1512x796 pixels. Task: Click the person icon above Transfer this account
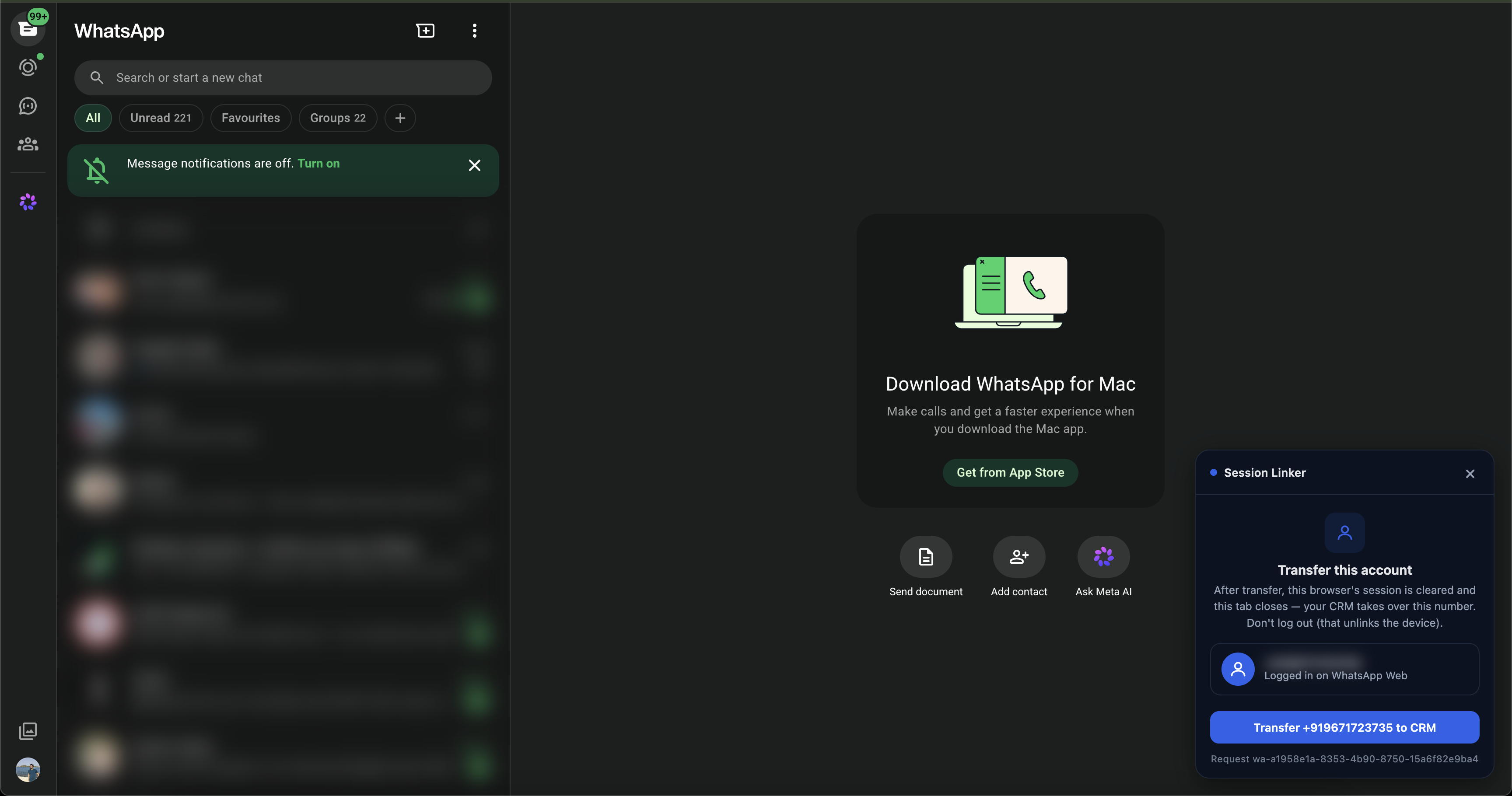pyautogui.click(x=1345, y=533)
